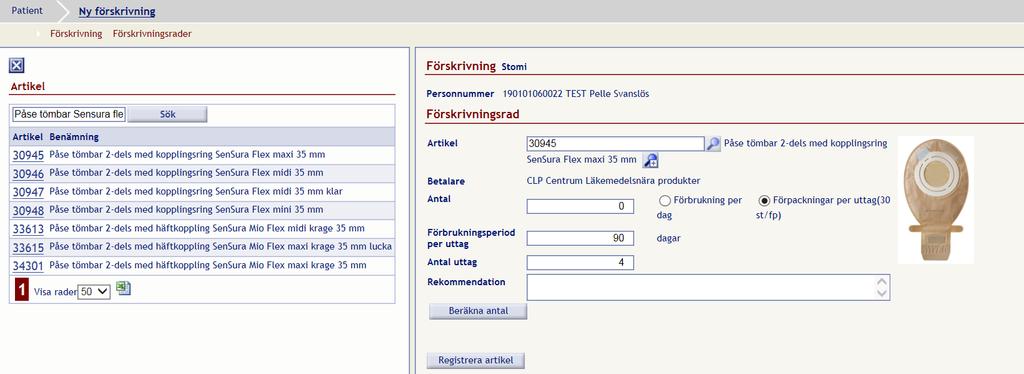Switch to the Förskrivningsrader sub-tab

click(152, 34)
